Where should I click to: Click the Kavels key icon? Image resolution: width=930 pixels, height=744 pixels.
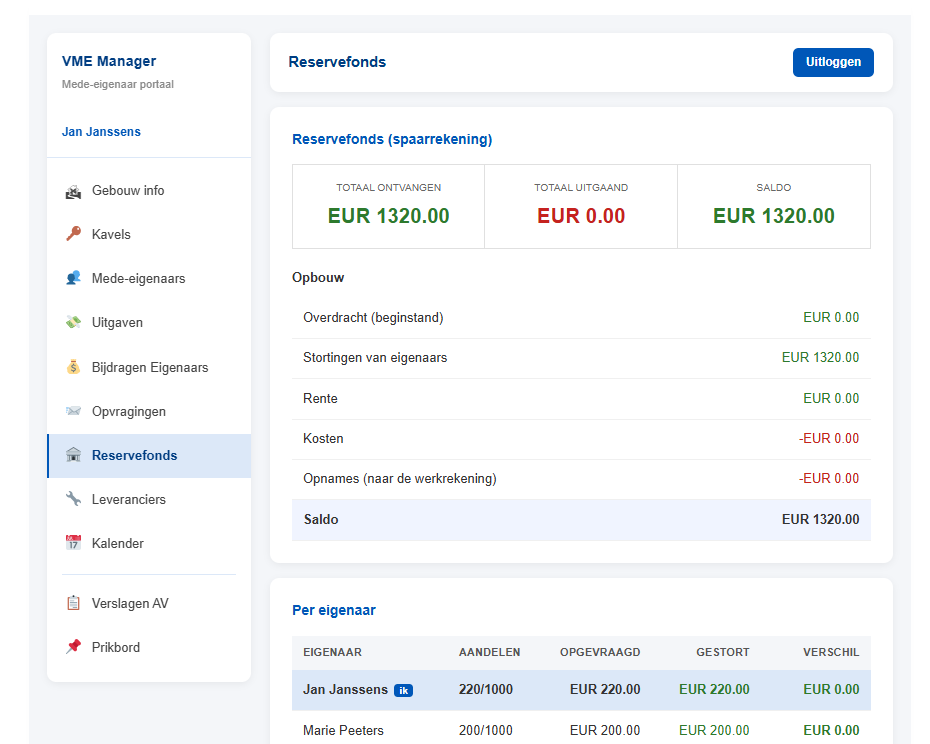[x=73, y=234]
